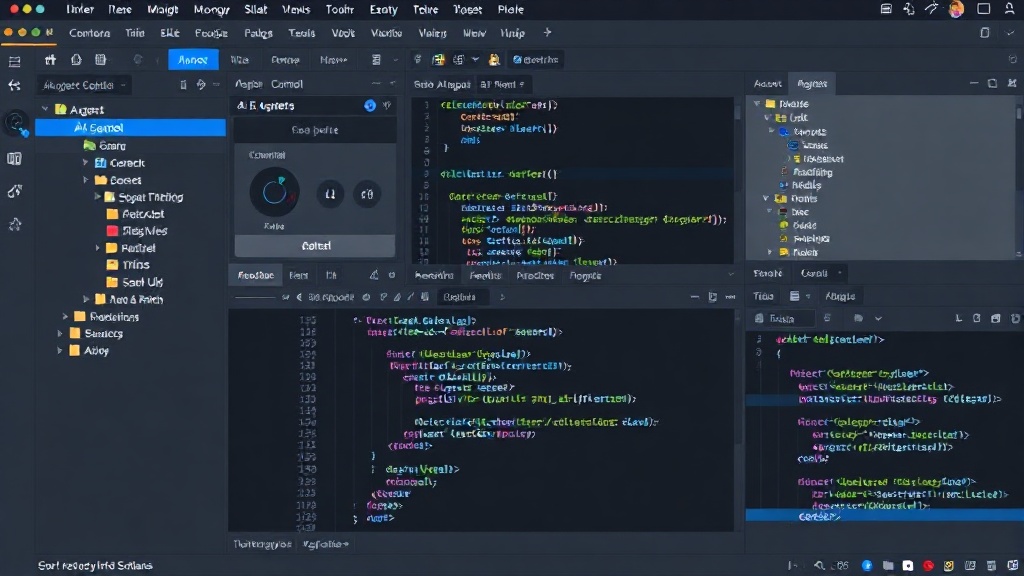
Task: Collapse the Agent root folder in left tree
Action: coord(45,110)
